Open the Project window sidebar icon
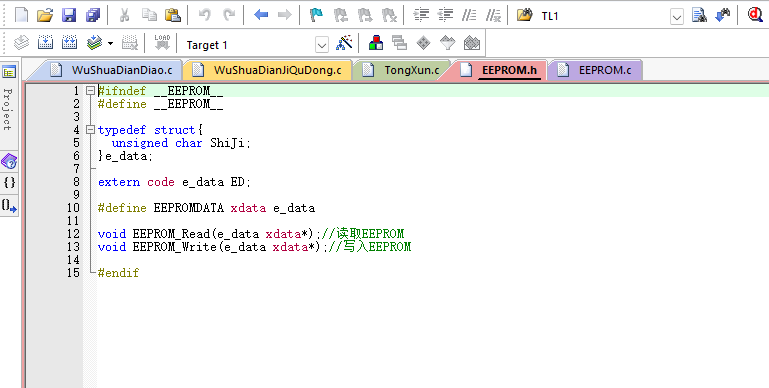 point(9,72)
